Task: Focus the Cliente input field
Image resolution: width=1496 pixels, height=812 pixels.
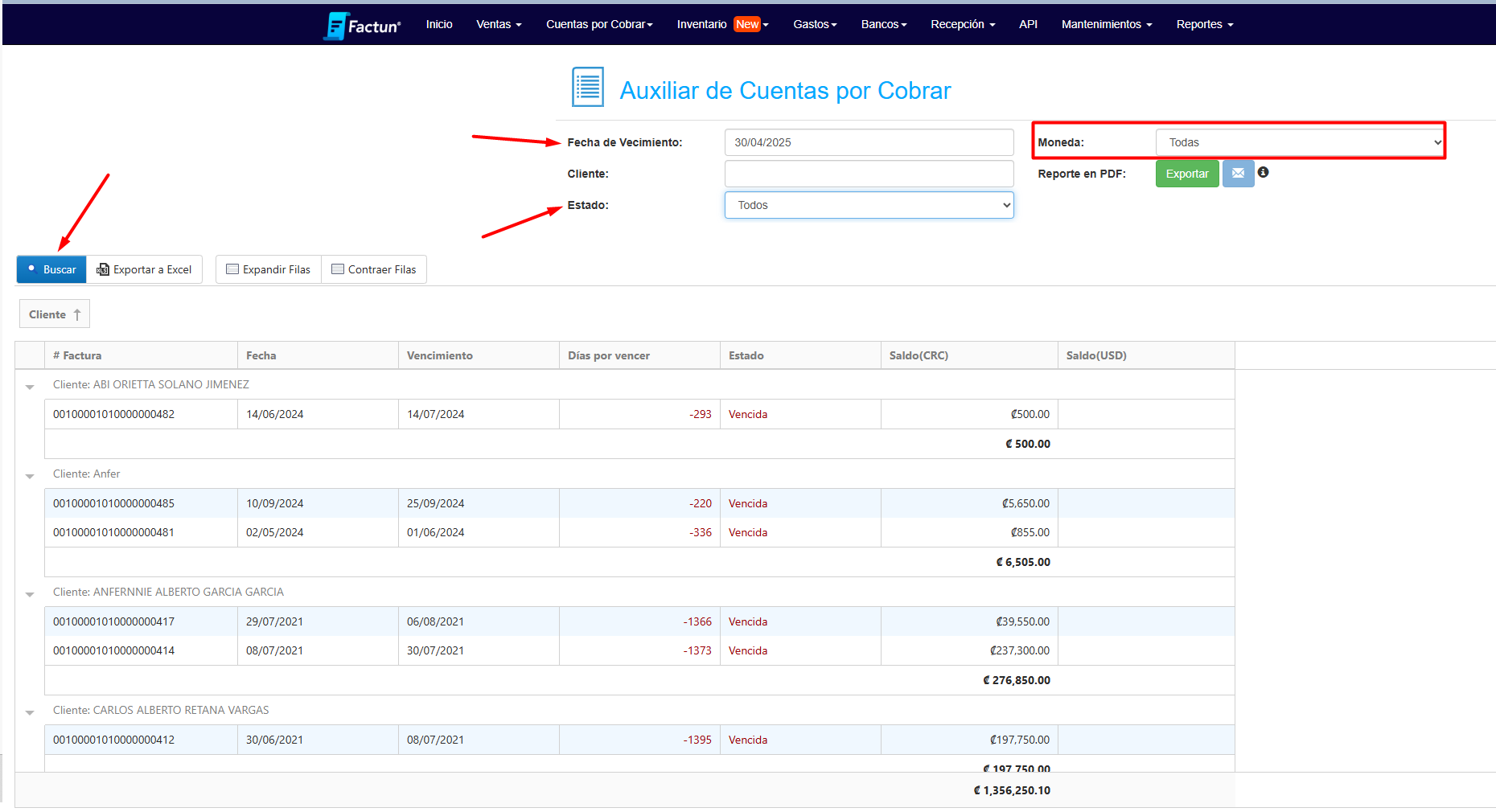Action: (869, 174)
